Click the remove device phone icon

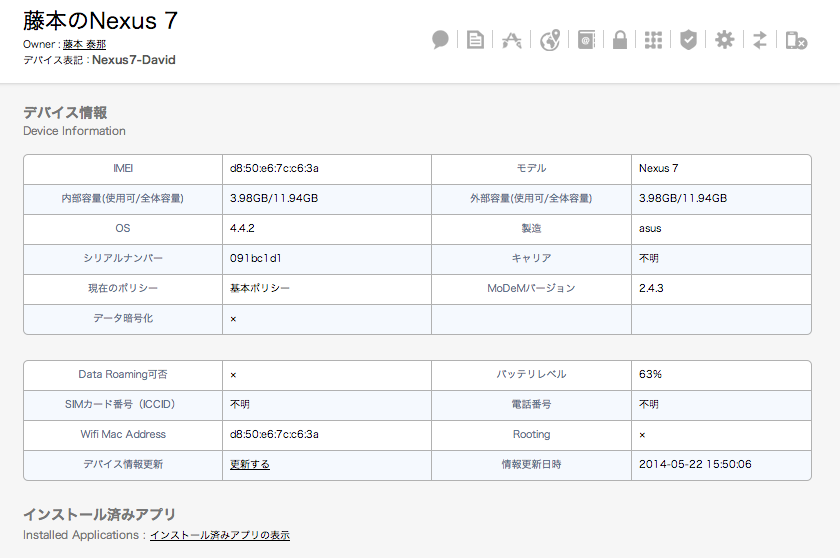[796, 40]
